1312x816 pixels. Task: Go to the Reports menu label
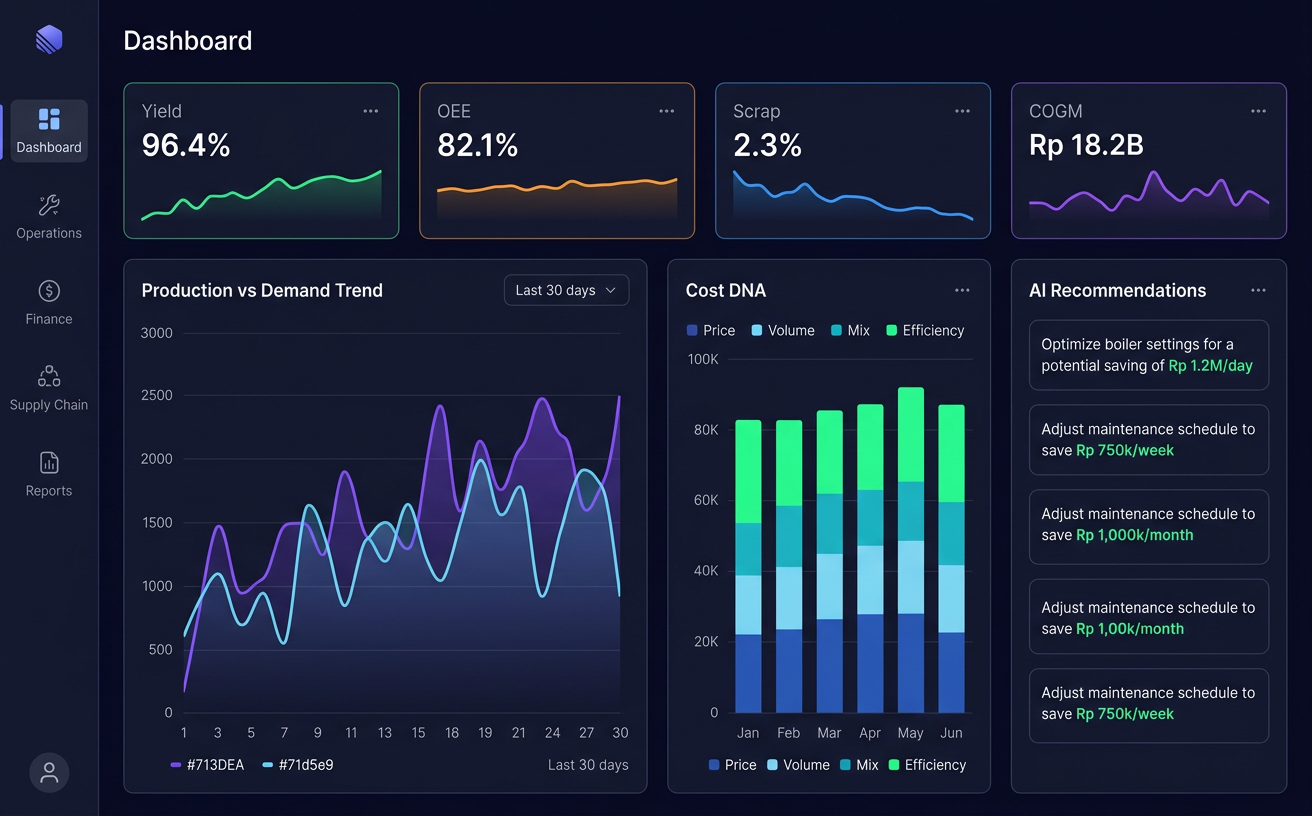(x=49, y=491)
